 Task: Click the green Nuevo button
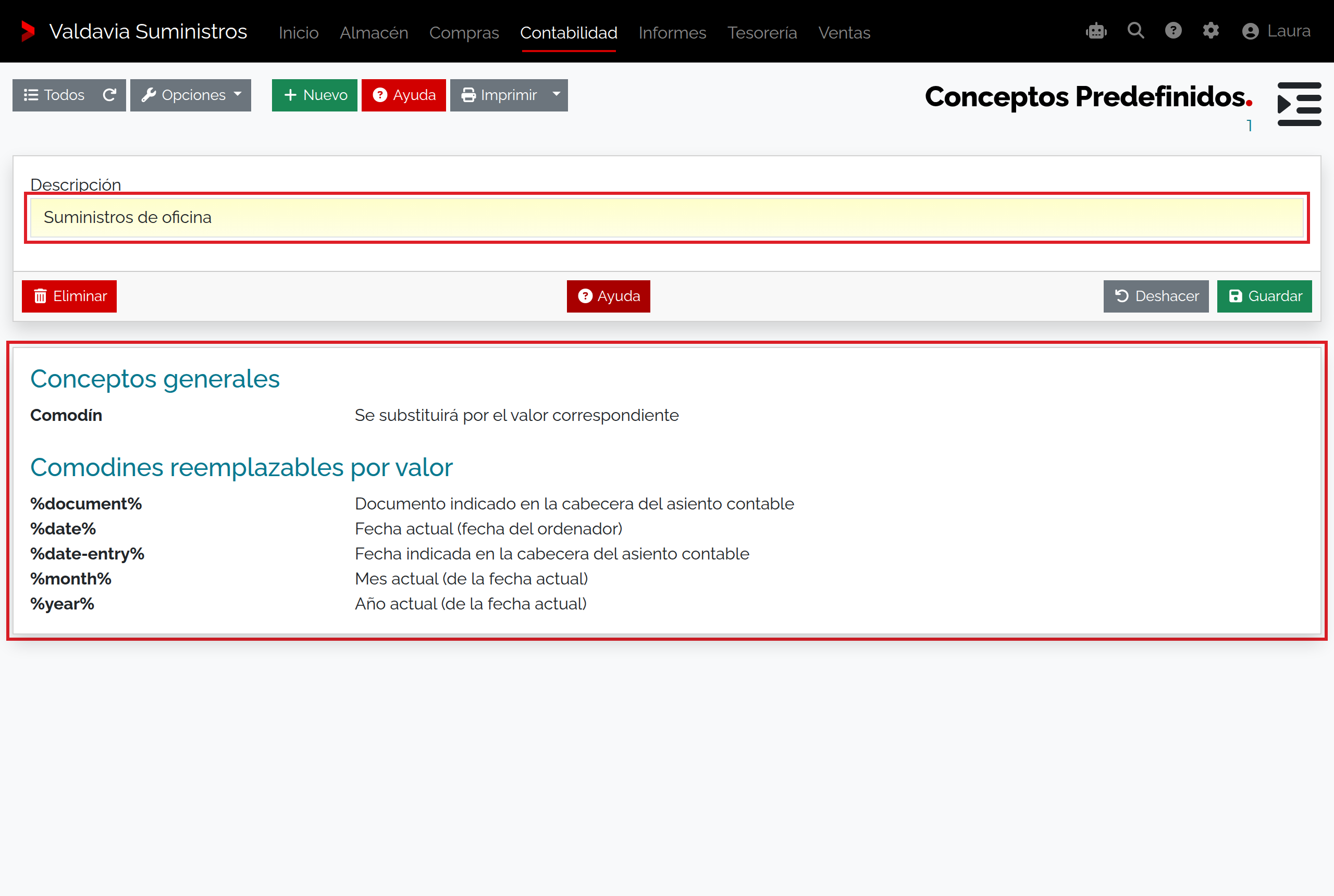click(x=314, y=95)
